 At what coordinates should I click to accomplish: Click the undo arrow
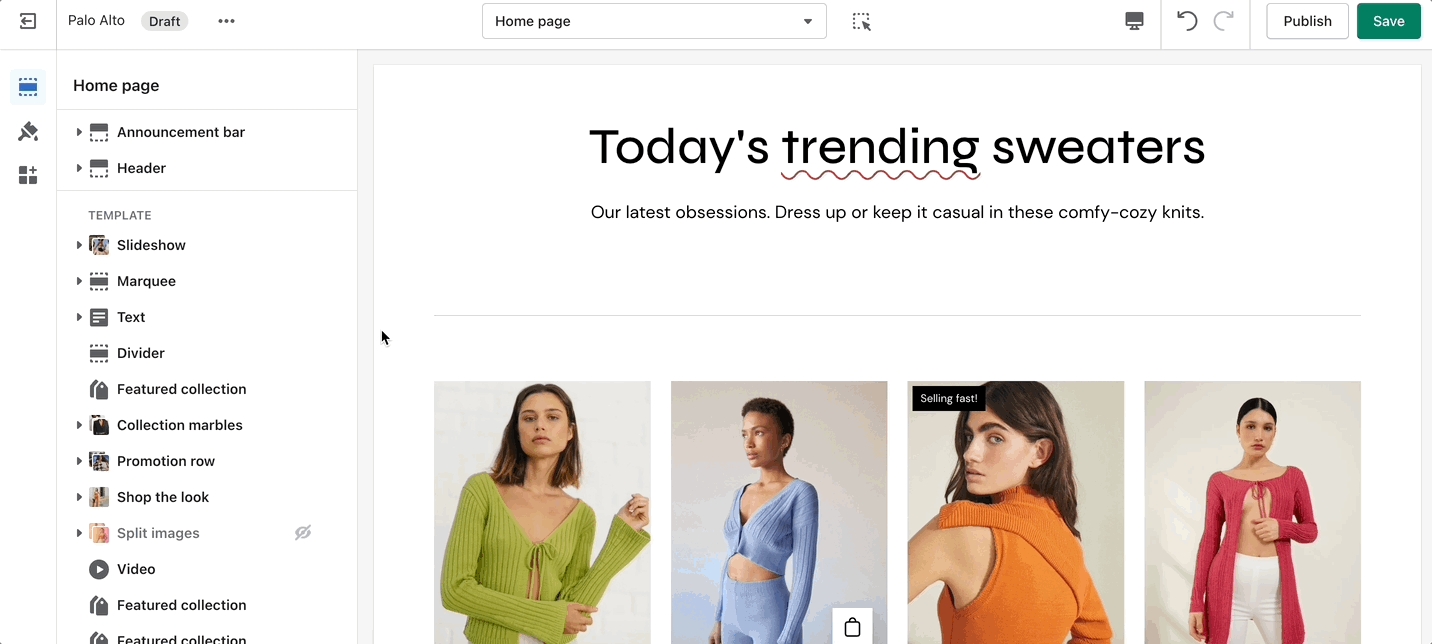(x=1187, y=21)
